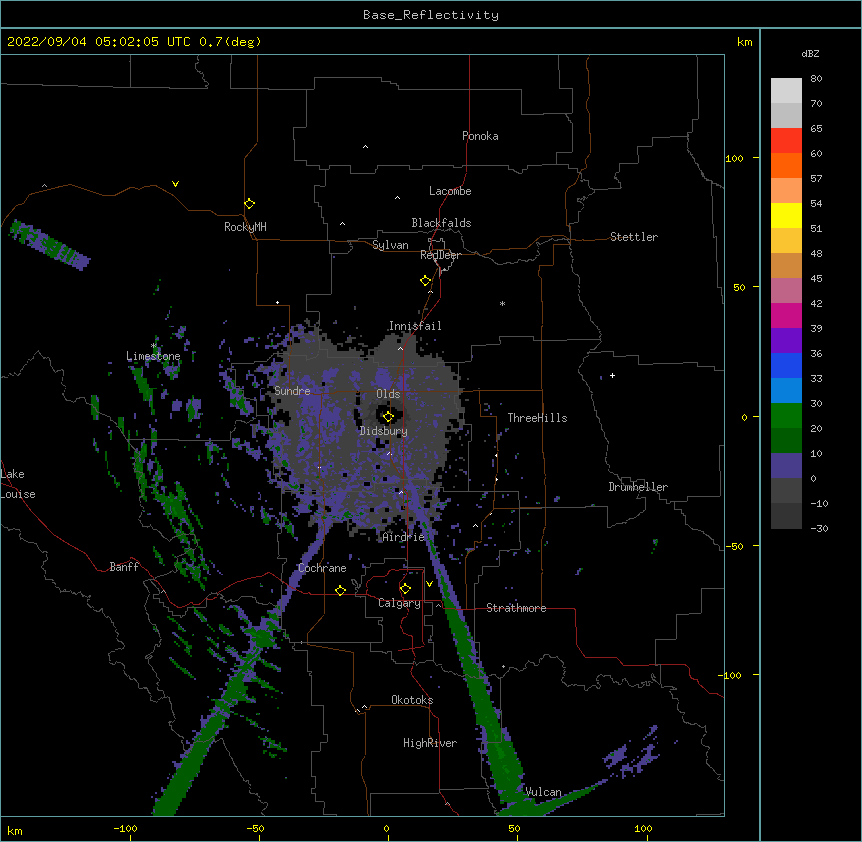Image resolution: width=862 pixels, height=842 pixels.
Task: Click the Banff label
Action: (x=124, y=567)
